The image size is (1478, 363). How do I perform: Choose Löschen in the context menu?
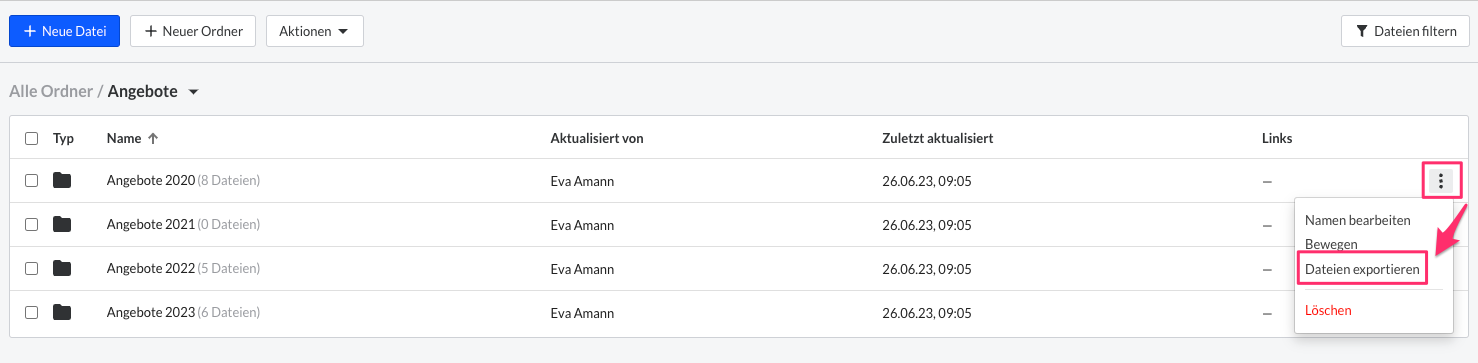(x=1328, y=311)
